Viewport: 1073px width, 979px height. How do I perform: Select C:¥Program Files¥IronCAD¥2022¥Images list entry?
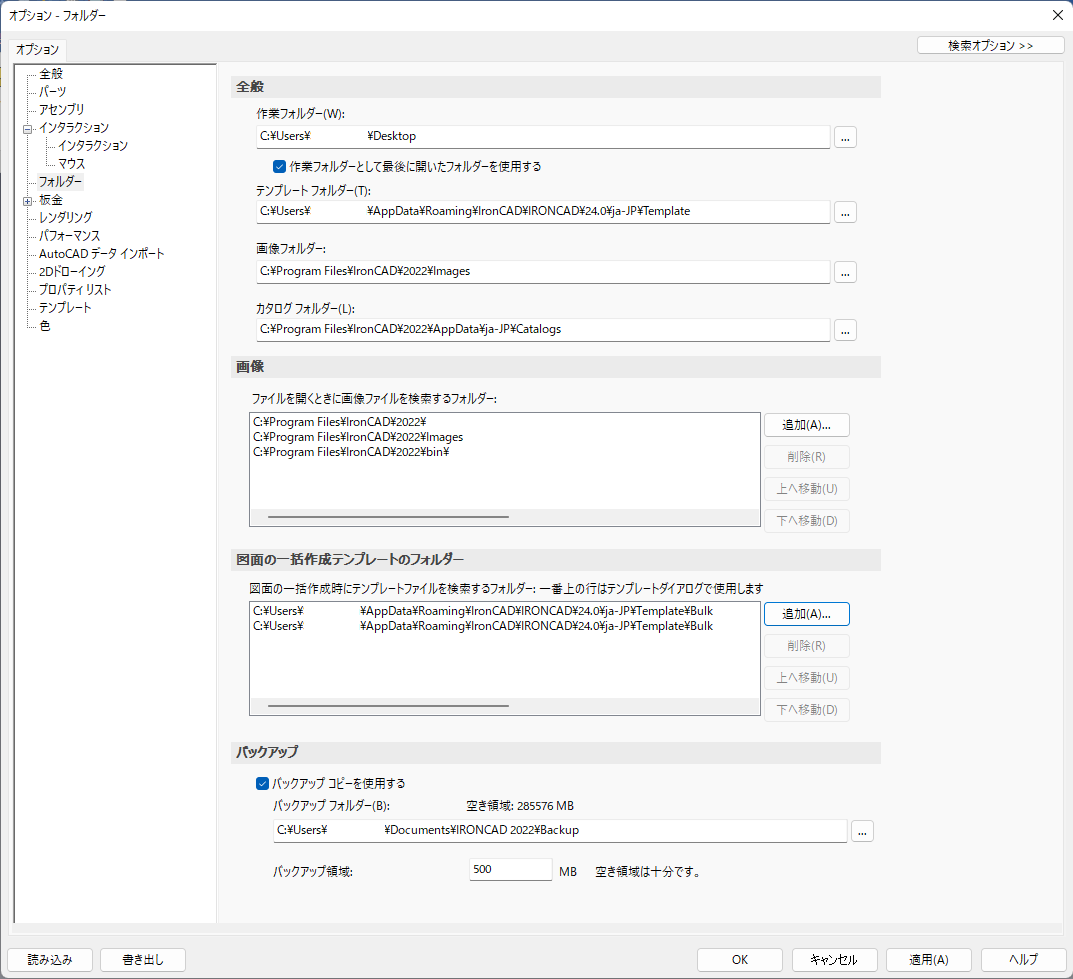tap(358, 437)
